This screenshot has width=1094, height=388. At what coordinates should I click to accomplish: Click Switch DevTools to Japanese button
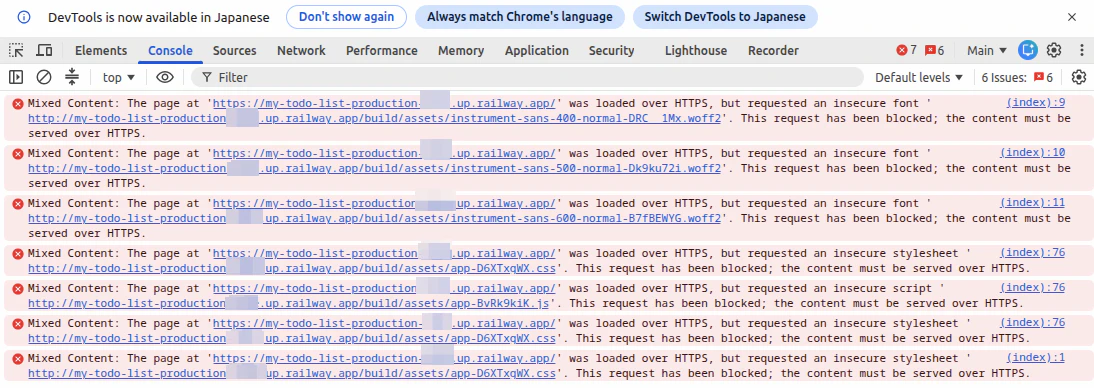[725, 17]
